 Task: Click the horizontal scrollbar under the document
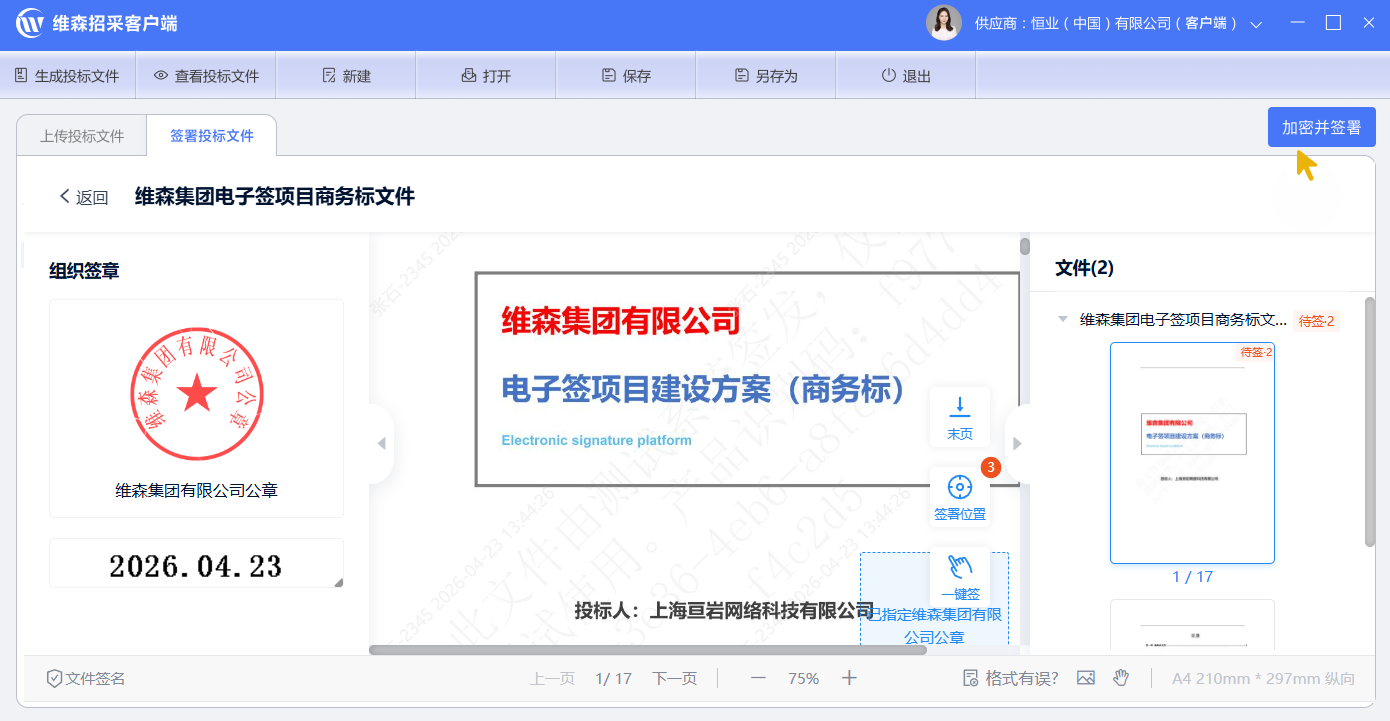pos(647,650)
